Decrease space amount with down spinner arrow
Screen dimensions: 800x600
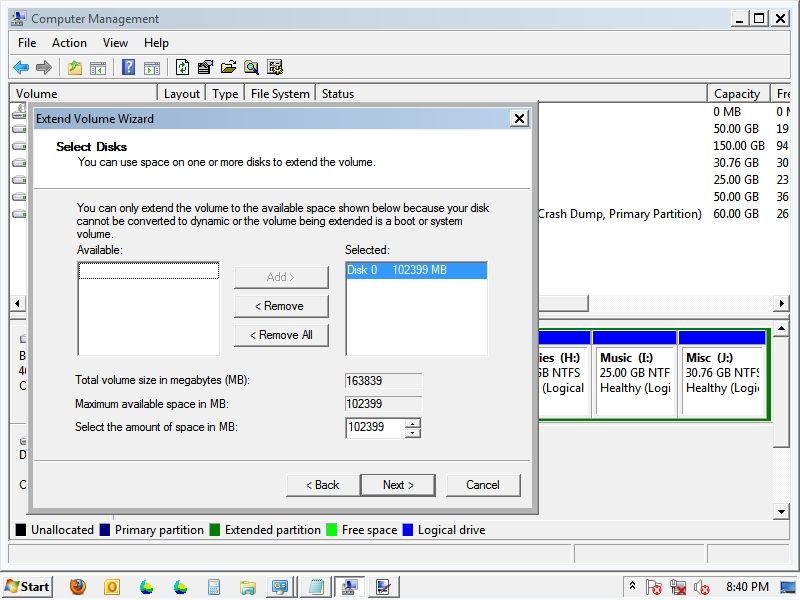pyautogui.click(x=413, y=433)
